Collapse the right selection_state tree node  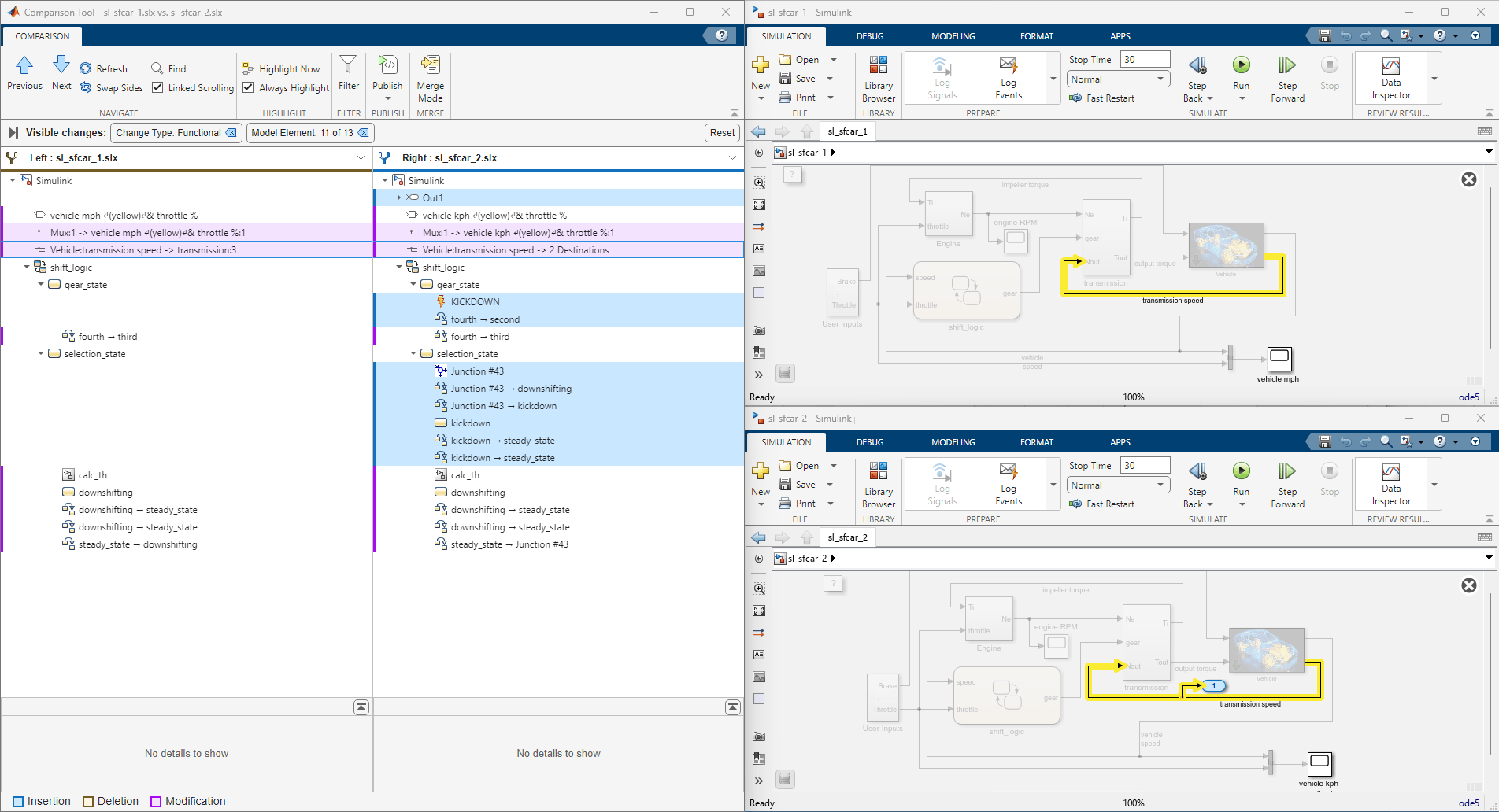coord(413,354)
